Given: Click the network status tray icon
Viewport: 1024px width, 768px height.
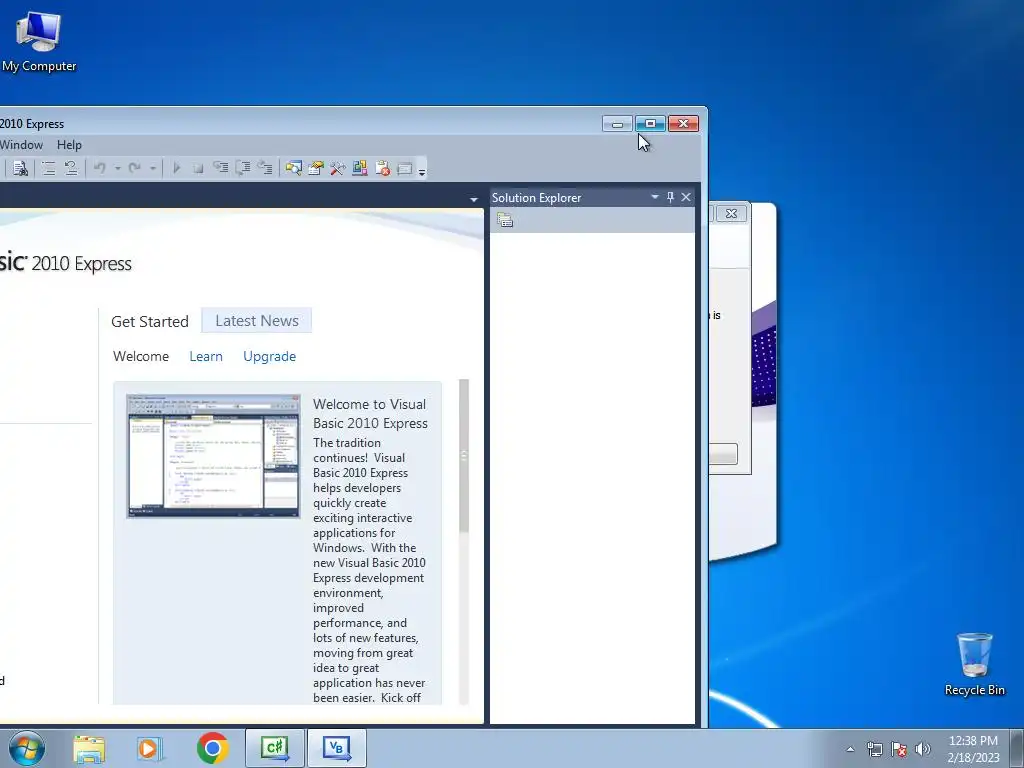Looking at the screenshot, I should [874, 749].
